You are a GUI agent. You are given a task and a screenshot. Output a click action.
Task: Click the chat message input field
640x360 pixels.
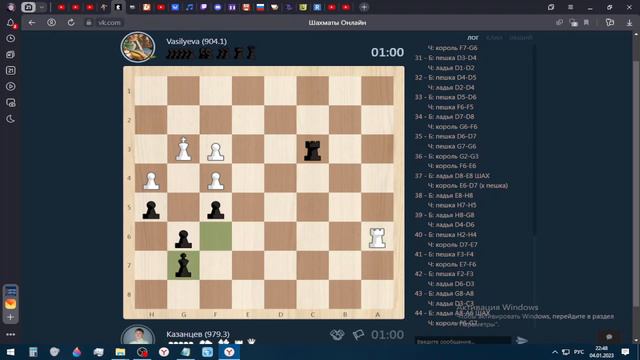(x=463, y=341)
